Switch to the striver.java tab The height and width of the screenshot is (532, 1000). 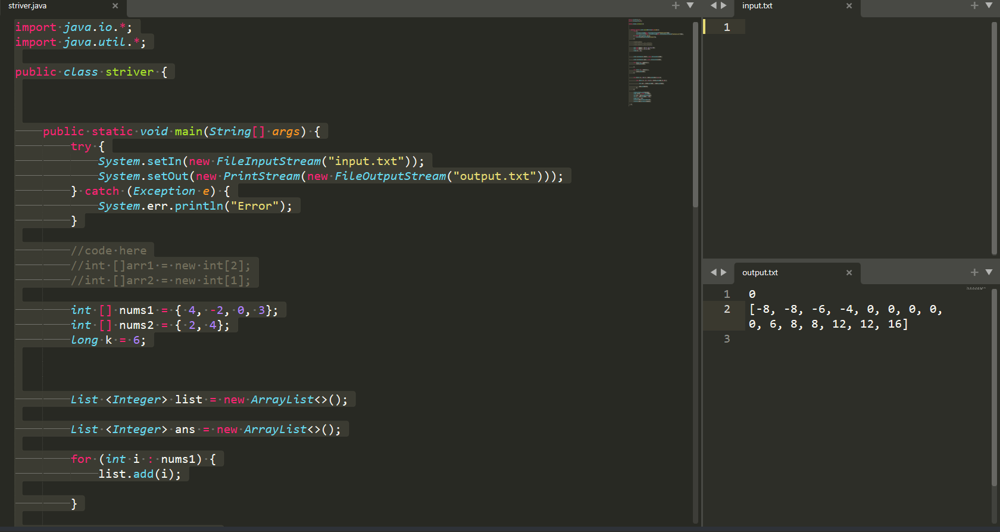tap(27, 6)
